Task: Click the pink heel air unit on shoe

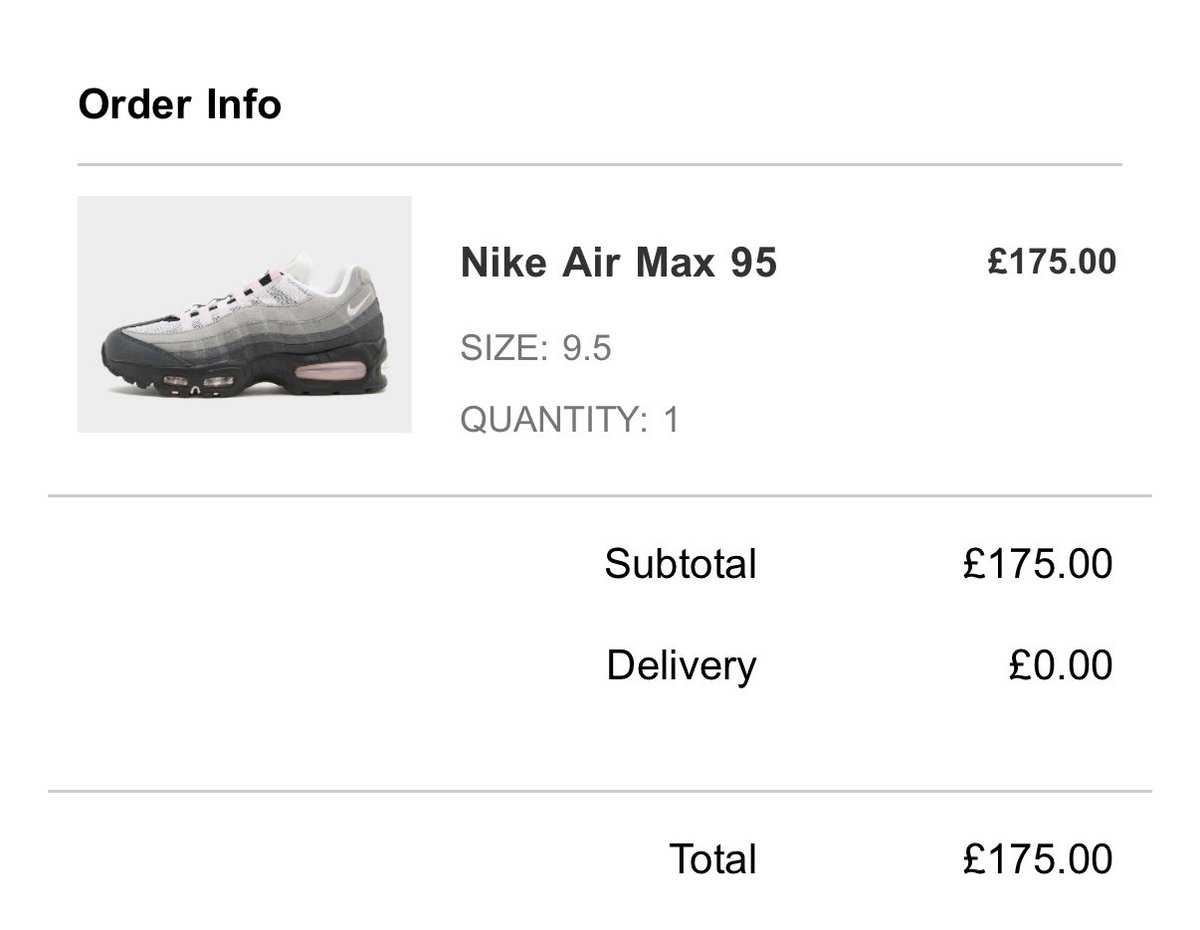Action: pyautogui.click(x=333, y=372)
